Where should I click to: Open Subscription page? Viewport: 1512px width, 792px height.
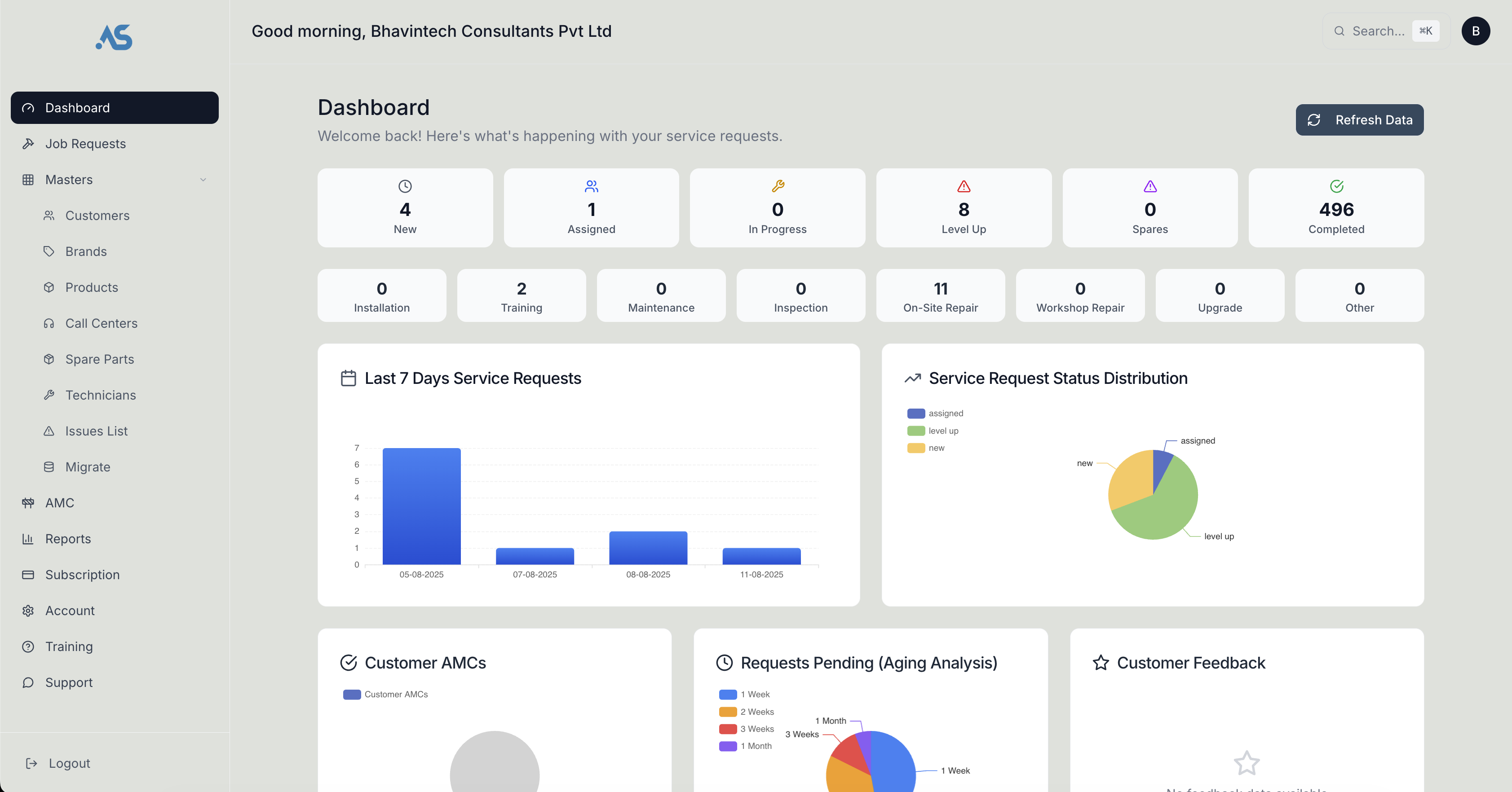(x=115, y=574)
